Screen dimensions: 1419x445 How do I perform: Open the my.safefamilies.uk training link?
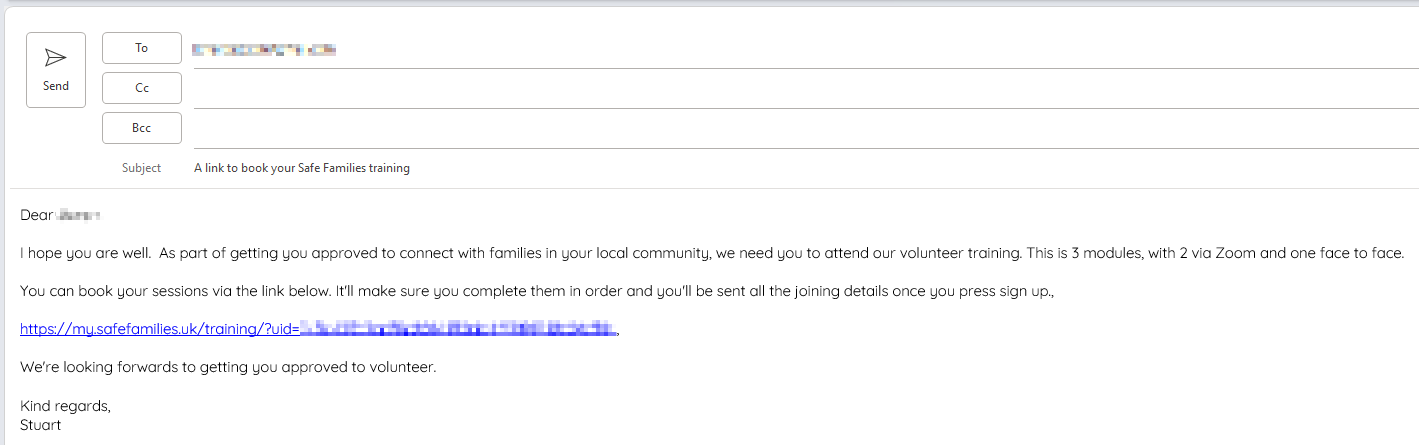tap(158, 328)
